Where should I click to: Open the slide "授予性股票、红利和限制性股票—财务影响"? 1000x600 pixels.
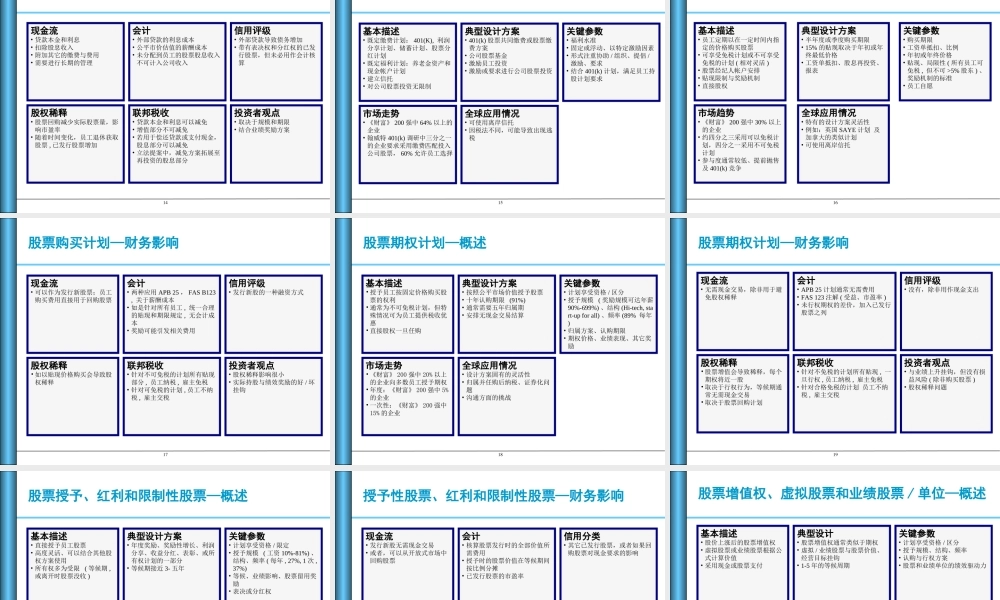tap(501, 536)
